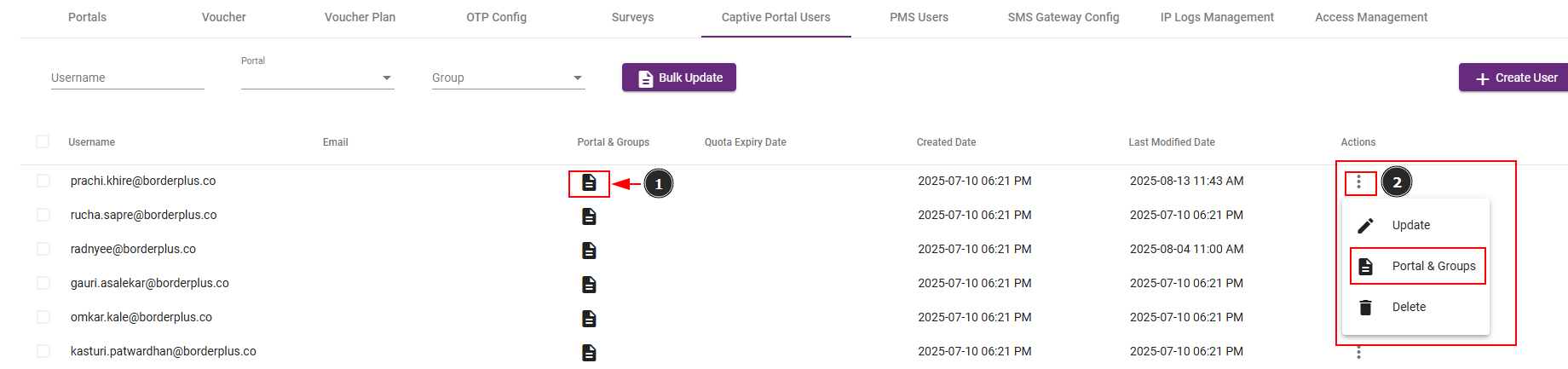Tick the checkbox for prachi.khire@borderplus.co
This screenshot has height=369, width=1568.
(x=43, y=181)
